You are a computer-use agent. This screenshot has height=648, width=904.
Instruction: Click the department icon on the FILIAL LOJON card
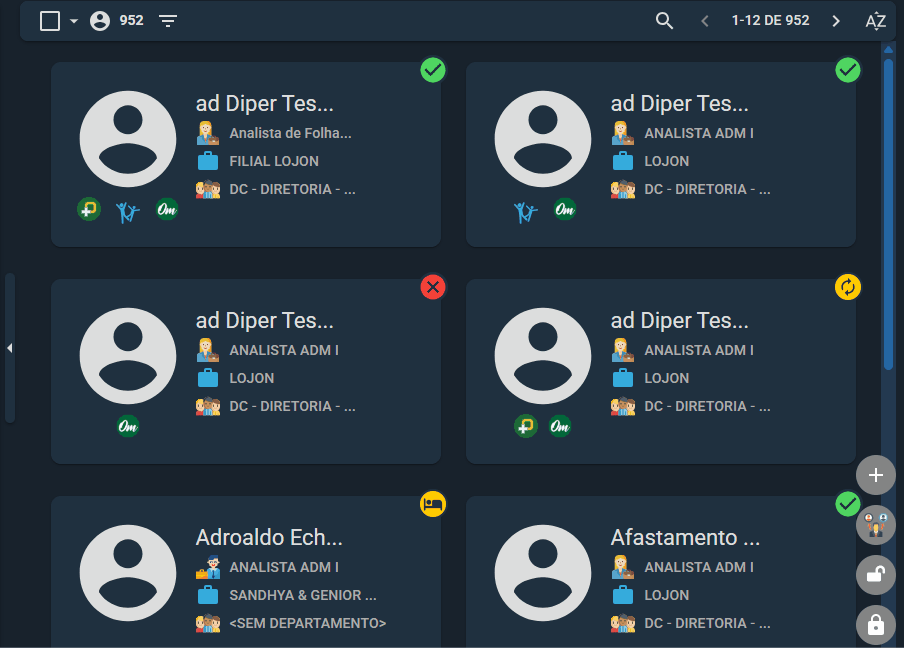tap(208, 189)
